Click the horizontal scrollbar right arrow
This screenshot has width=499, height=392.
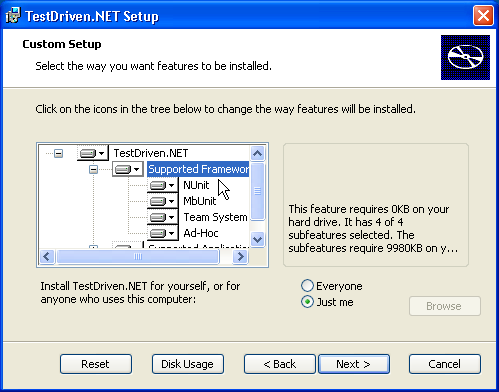tap(240, 257)
